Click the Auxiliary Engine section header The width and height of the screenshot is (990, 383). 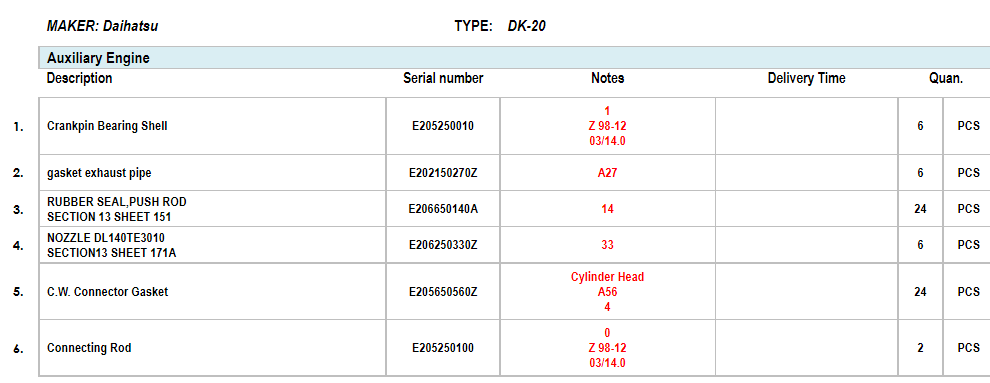coord(514,58)
